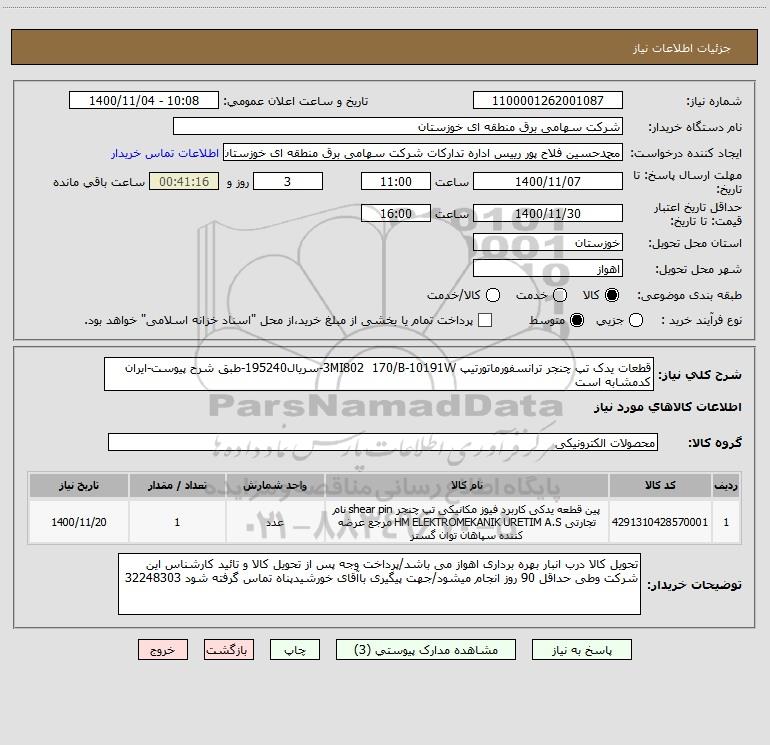
Task: Click the request creator field
Action: (423, 153)
